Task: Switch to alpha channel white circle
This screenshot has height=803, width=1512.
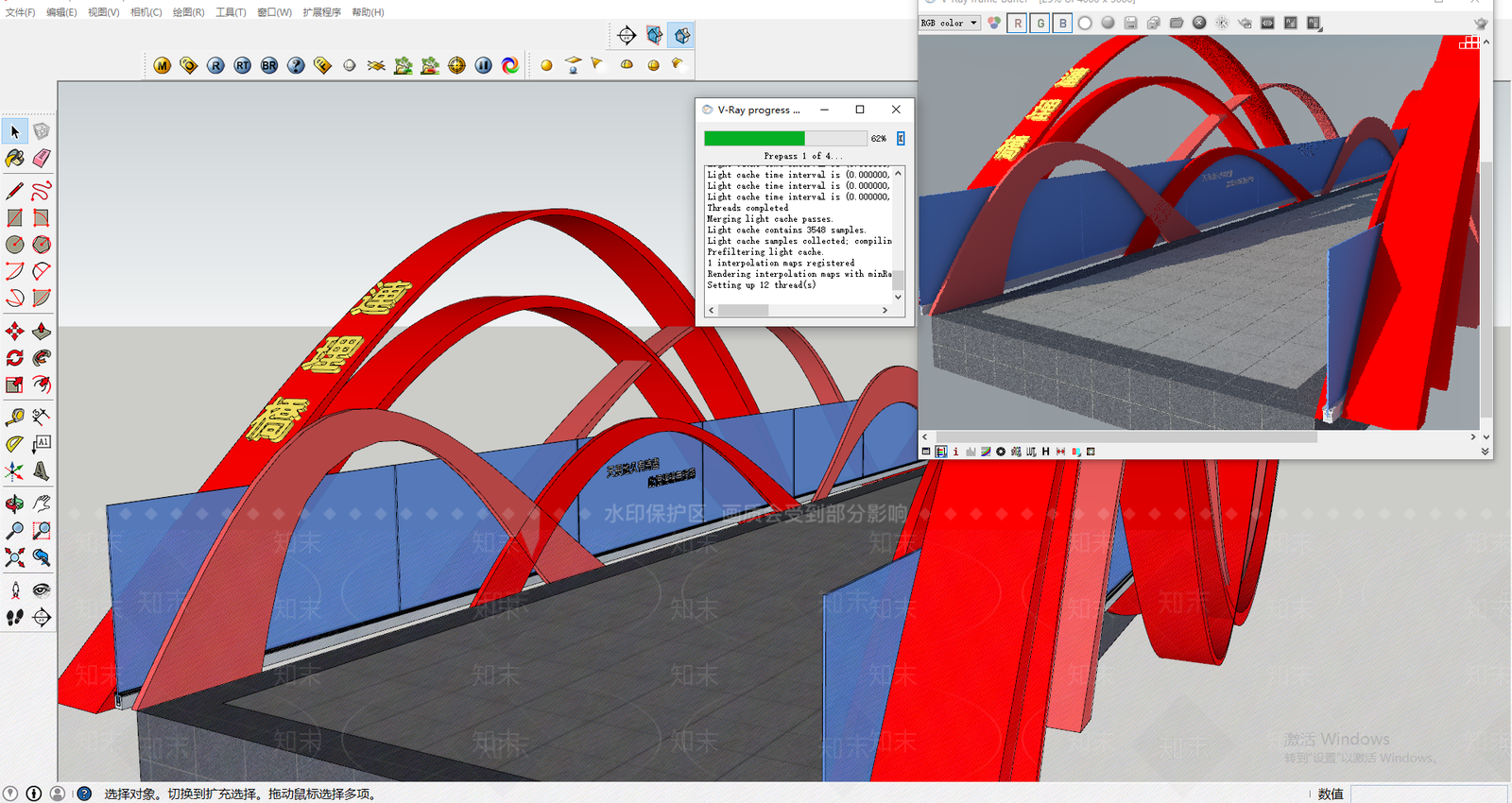Action: point(1085,23)
